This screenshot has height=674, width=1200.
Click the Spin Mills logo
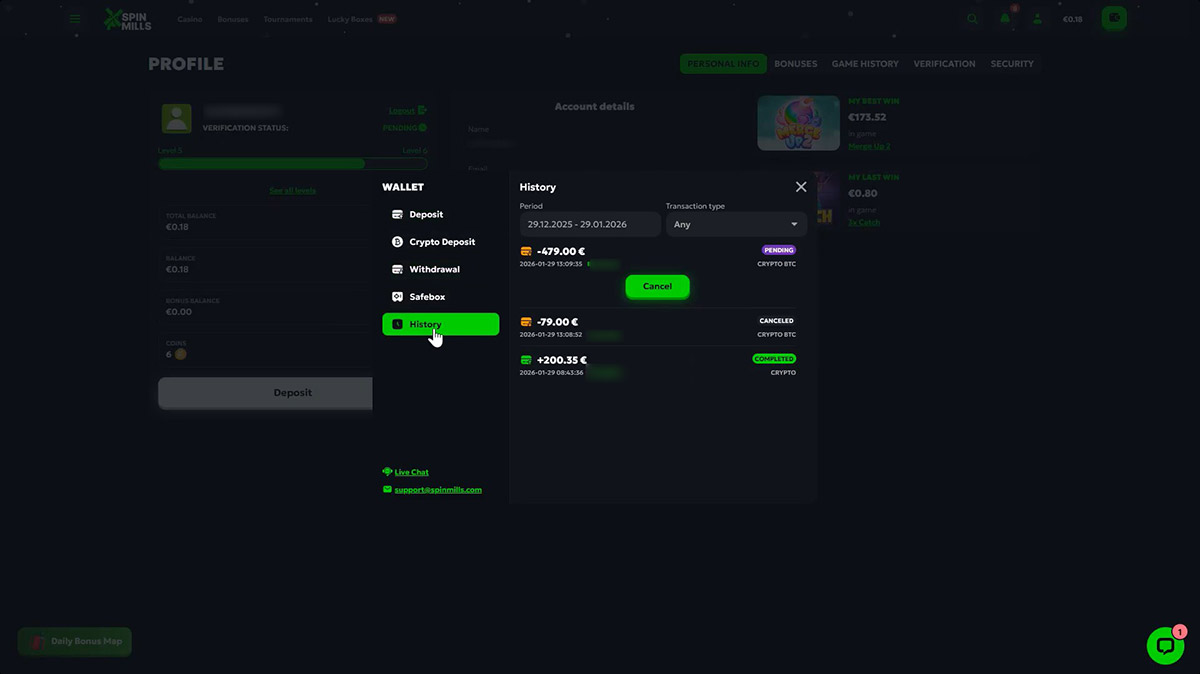tap(128, 19)
